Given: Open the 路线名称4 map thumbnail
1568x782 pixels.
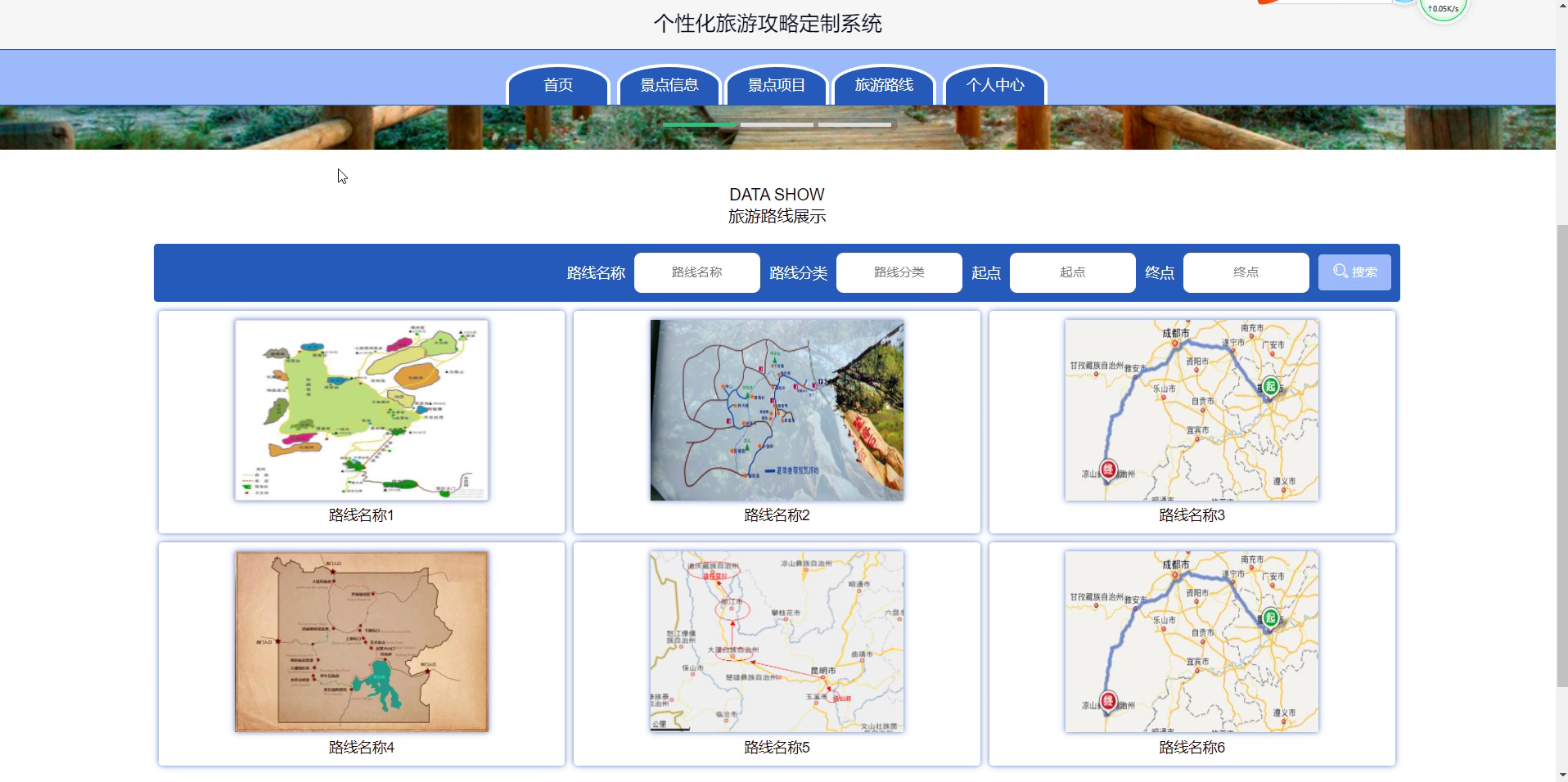Looking at the screenshot, I should (x=362, y=641).
